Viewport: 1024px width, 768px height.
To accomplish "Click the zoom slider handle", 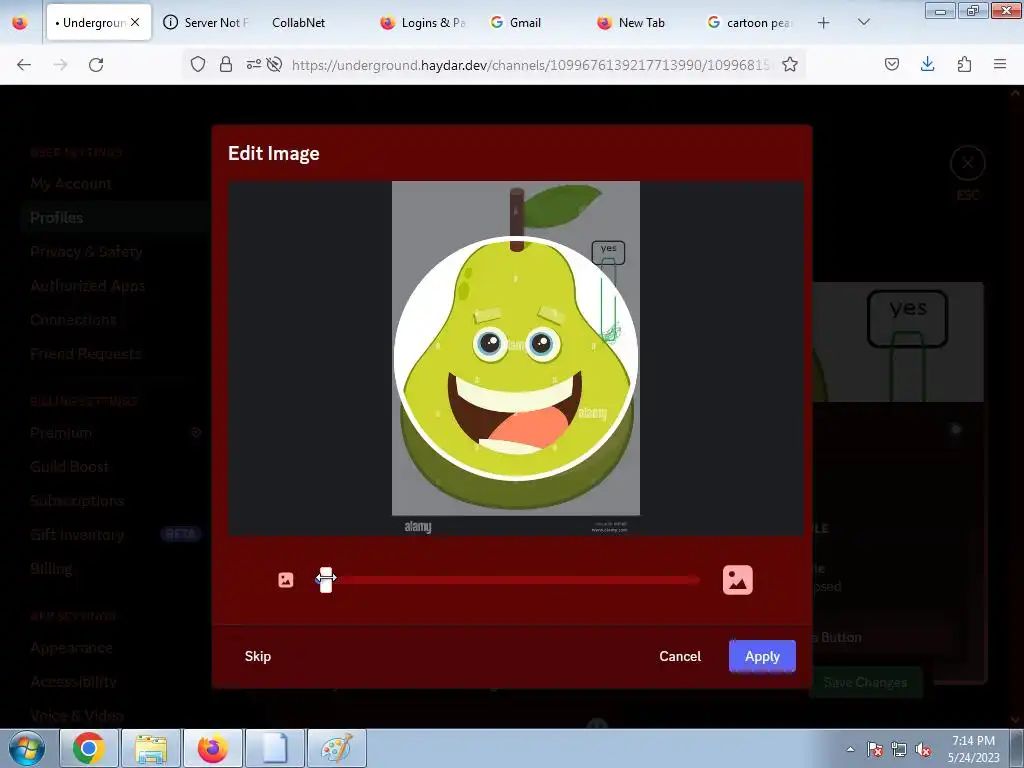I will (x=326, y=580).
